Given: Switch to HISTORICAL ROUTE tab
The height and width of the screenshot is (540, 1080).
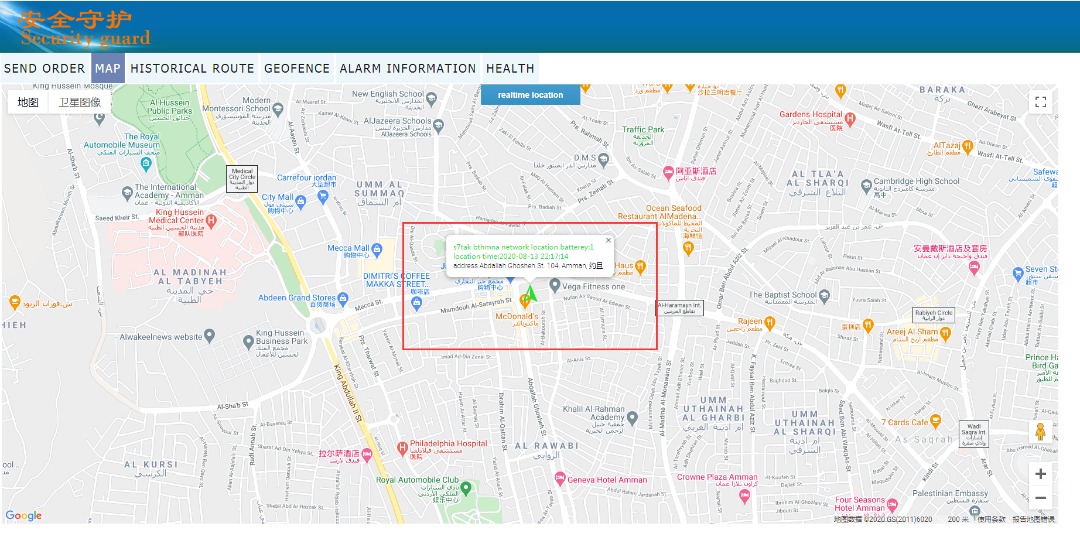Looking at the screenshot, I should click(x=192, y=68).
